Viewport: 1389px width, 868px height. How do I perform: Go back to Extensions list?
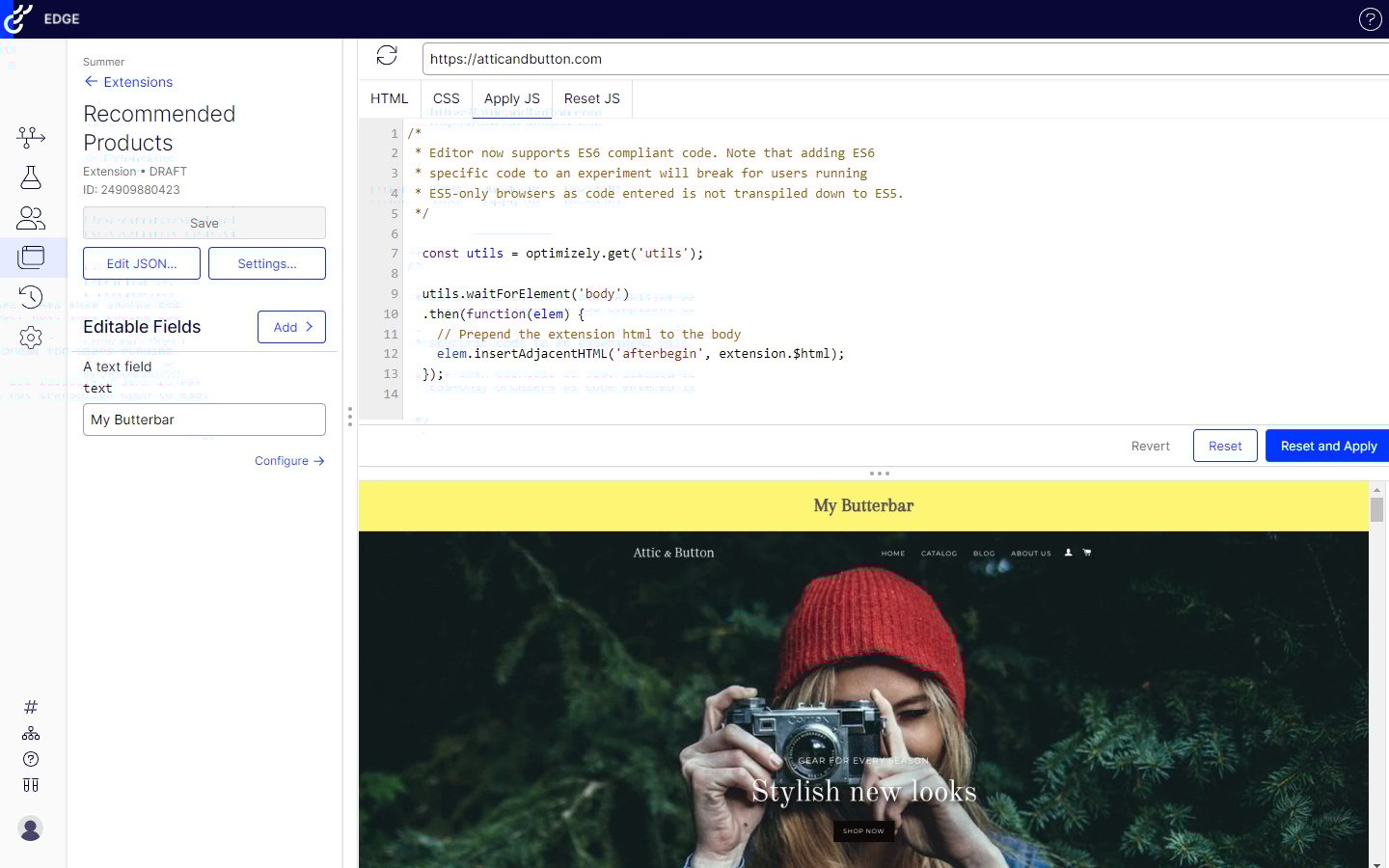[x=128, y=82]
